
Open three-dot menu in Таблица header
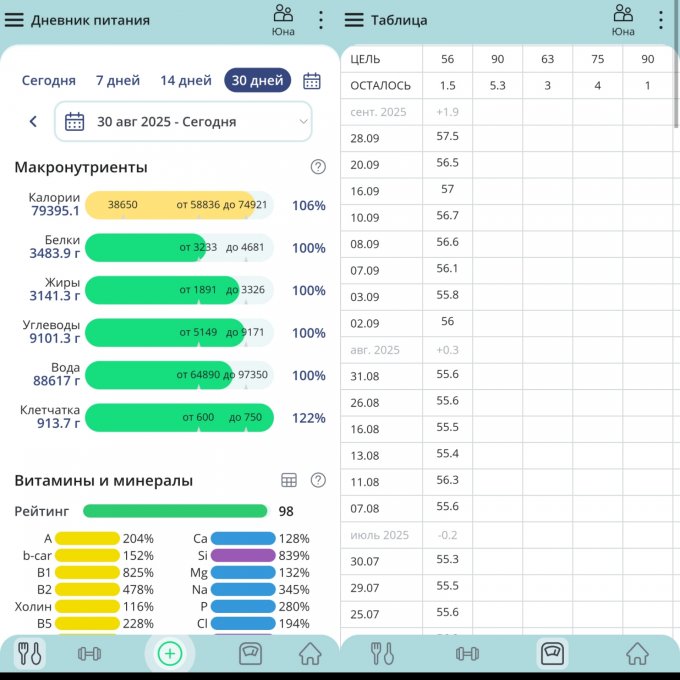tap(660, 20)
